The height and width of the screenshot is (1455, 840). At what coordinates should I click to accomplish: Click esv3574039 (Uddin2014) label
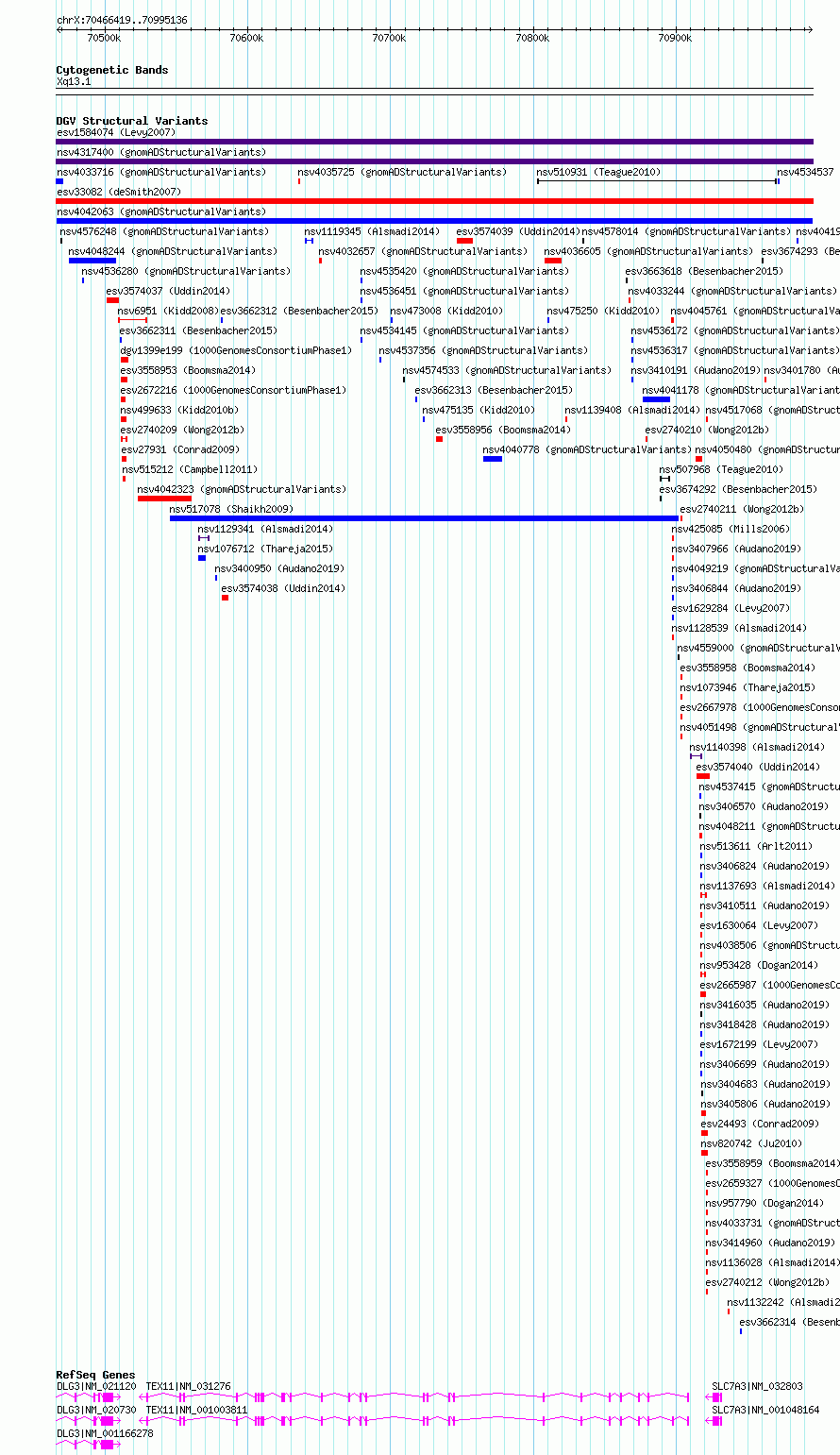pyautogui.click(x=517, y=231)
